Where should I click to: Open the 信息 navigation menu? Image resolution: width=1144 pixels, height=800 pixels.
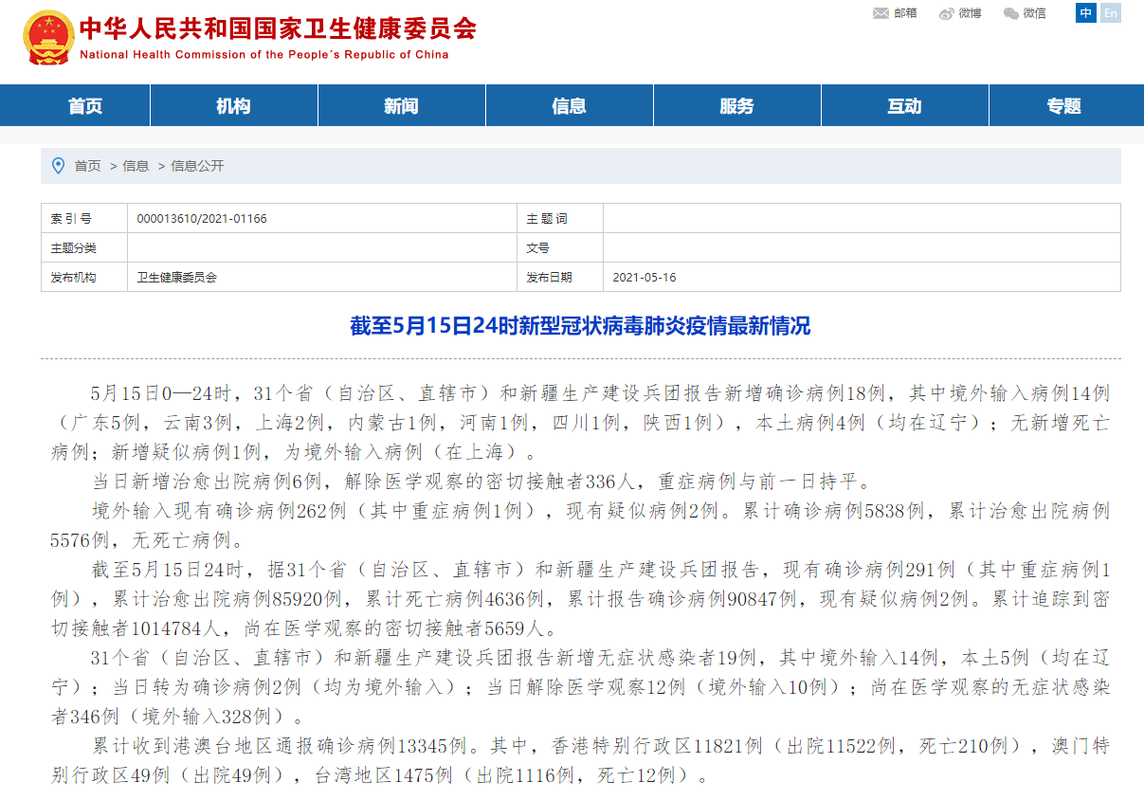tap(569, 105)
